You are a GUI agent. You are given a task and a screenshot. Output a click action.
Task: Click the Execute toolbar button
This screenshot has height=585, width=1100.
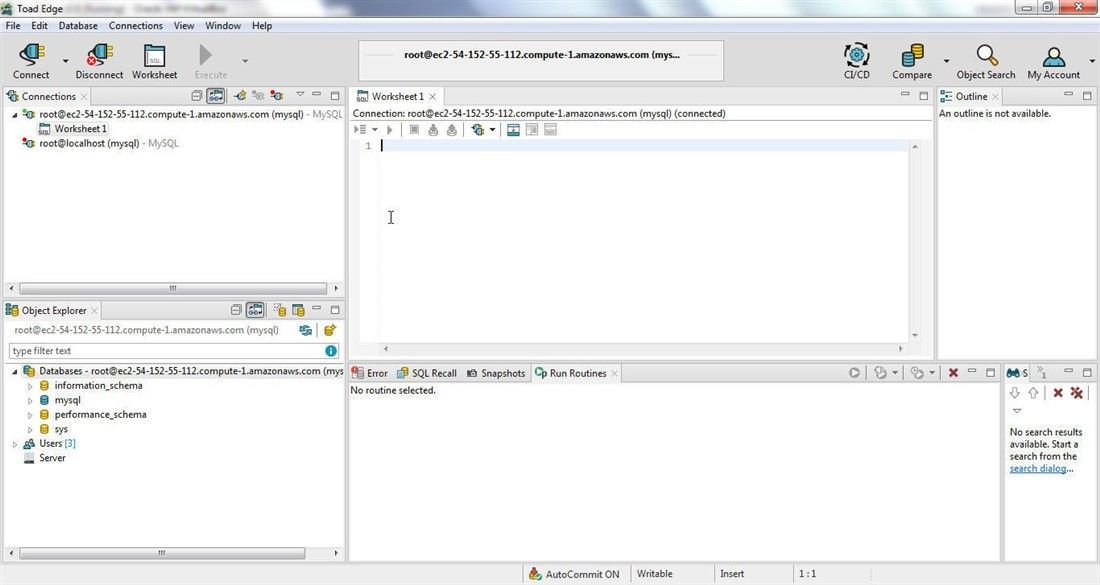pos(210,61)
